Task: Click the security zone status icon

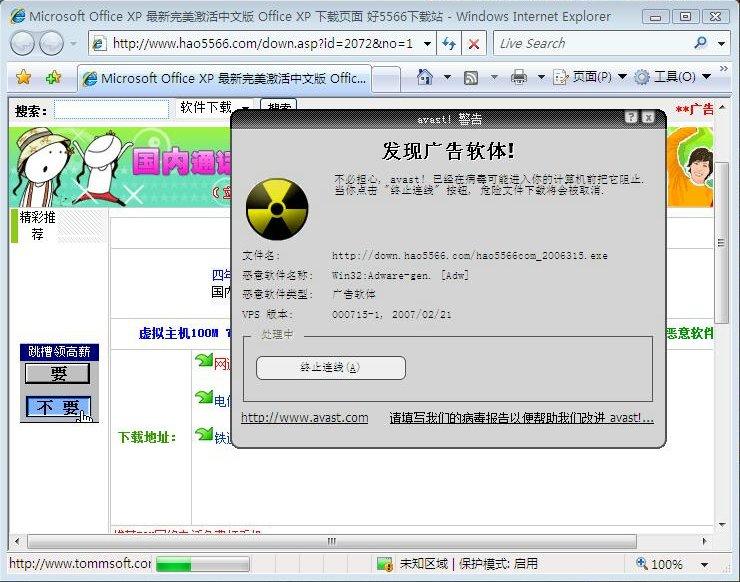Action: tap(385, 564)
